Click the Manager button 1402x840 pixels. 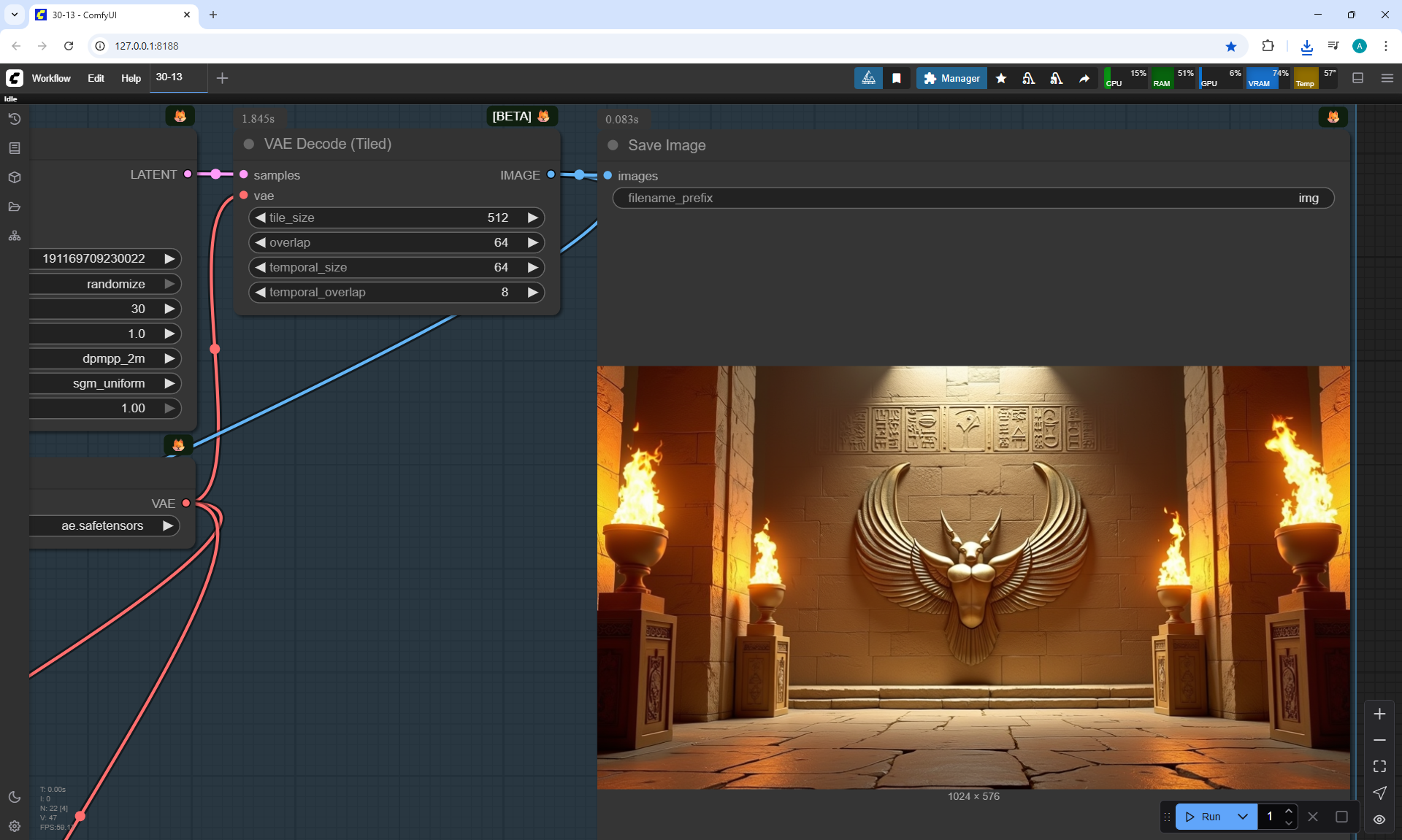tap(951, 78)
